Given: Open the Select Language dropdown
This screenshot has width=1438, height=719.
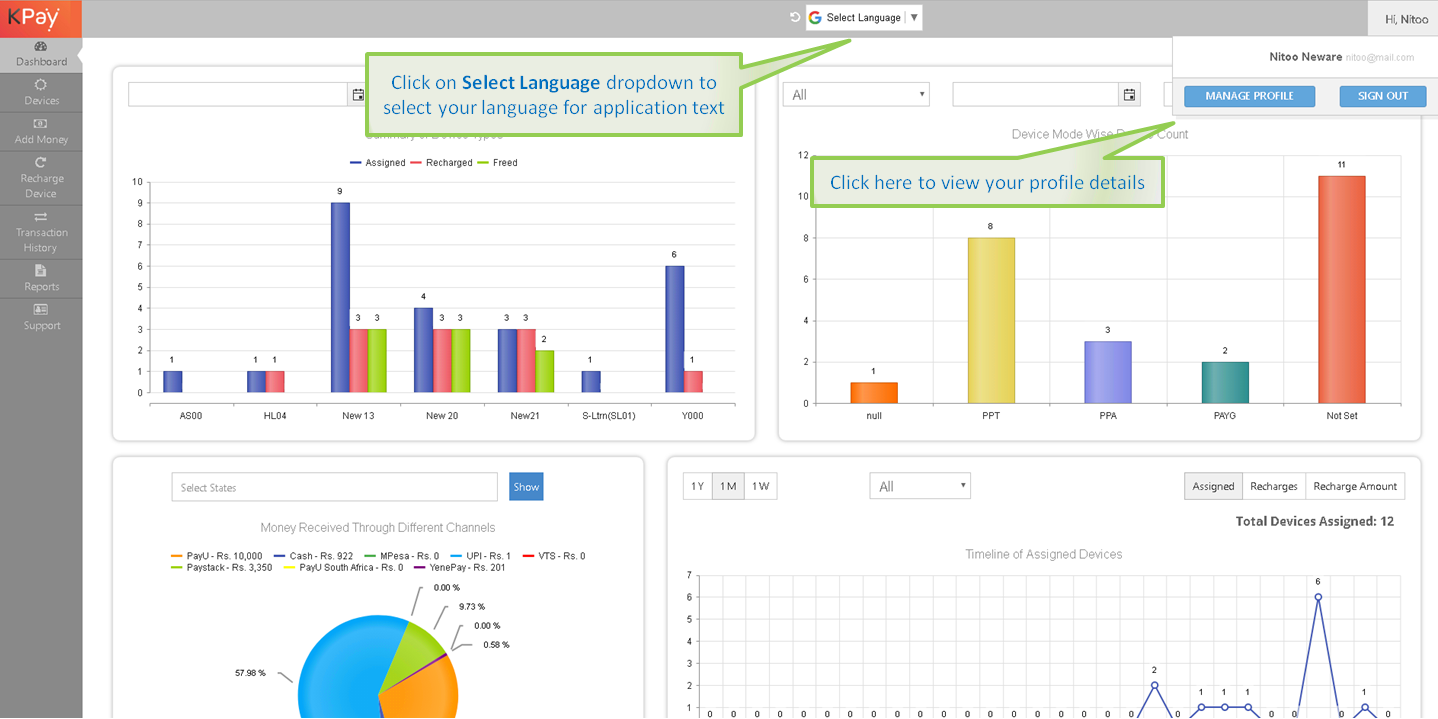Looking at the screenshot, I should coord(864,18).
